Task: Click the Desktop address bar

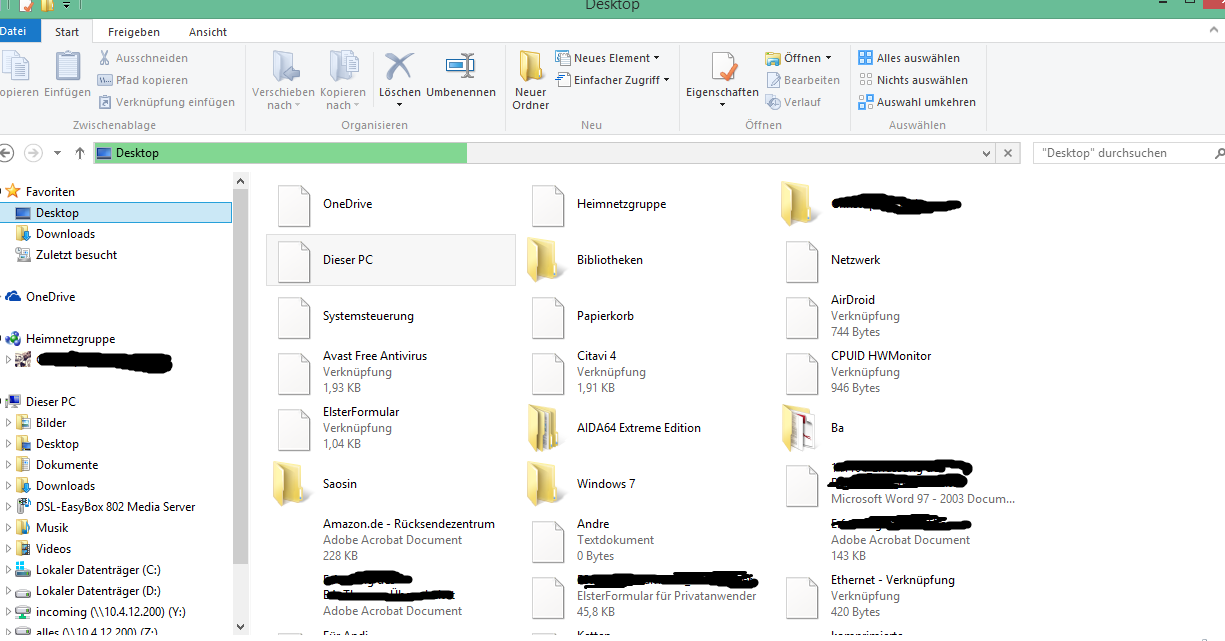Action: point(535,153)
